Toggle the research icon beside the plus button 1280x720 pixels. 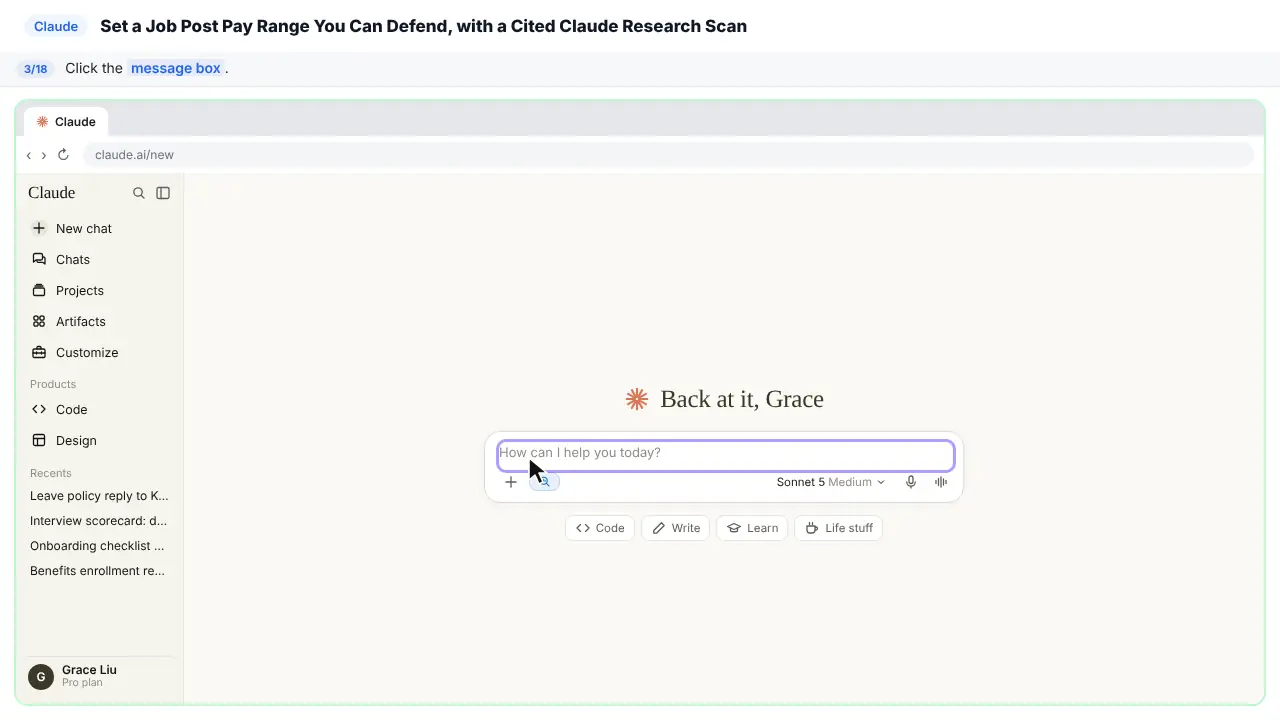545,482
